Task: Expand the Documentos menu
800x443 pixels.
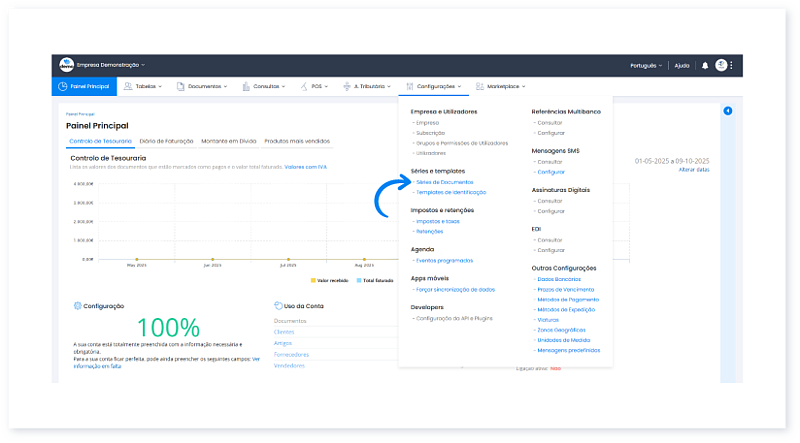Action: tap(205, 87)
